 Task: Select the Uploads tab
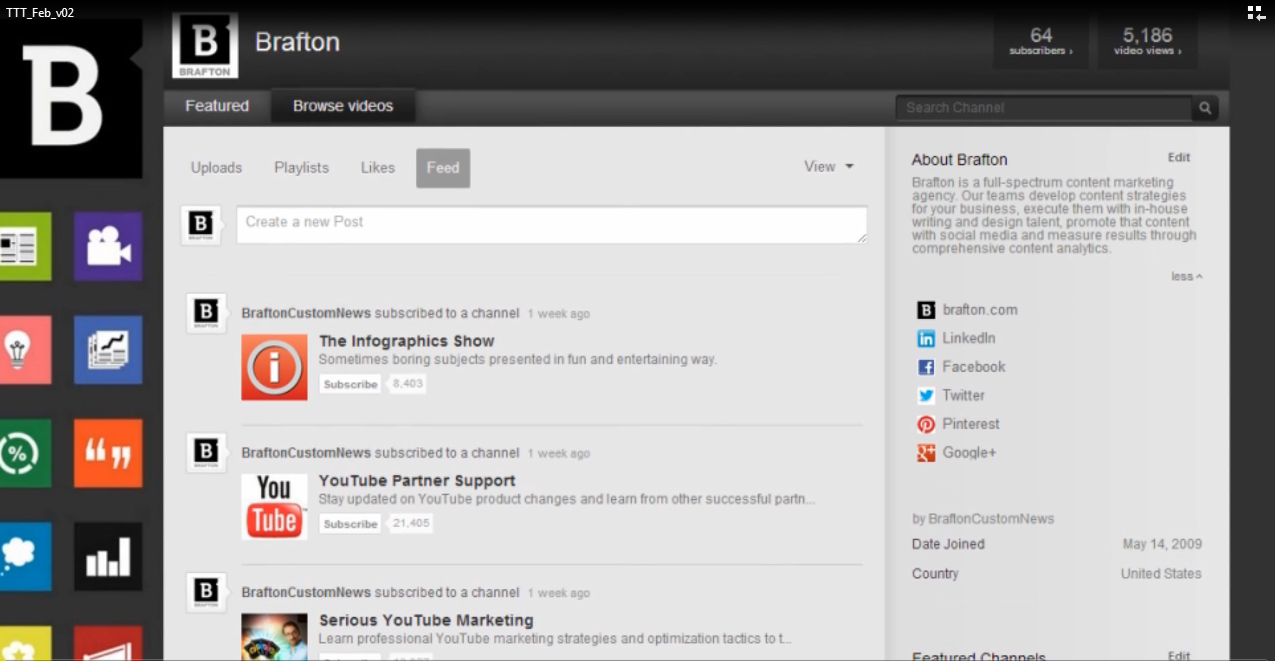(216, 168)
